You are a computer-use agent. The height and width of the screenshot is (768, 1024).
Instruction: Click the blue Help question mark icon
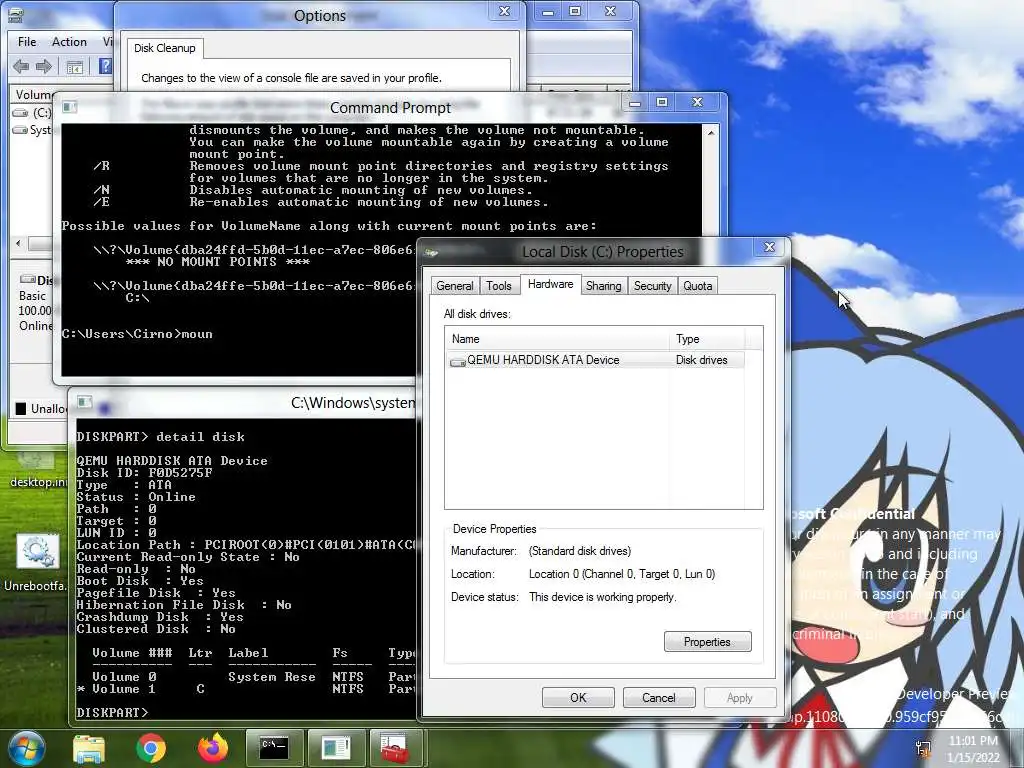tap(104, 66)
